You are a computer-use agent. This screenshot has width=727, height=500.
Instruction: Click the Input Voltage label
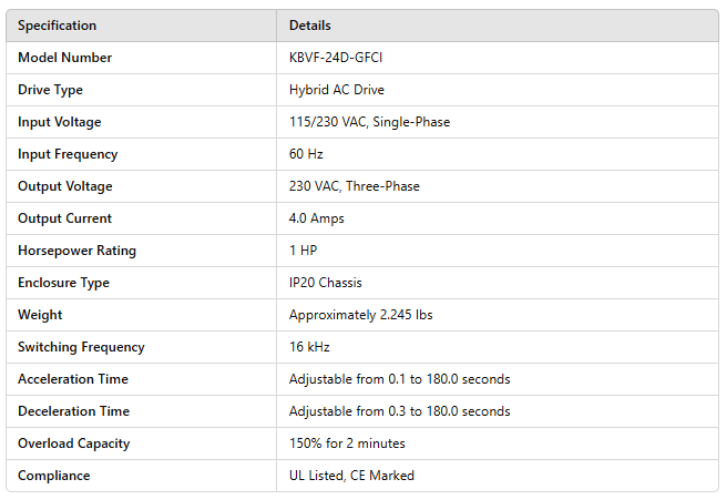pyautogui.click(x=59, y=122)
